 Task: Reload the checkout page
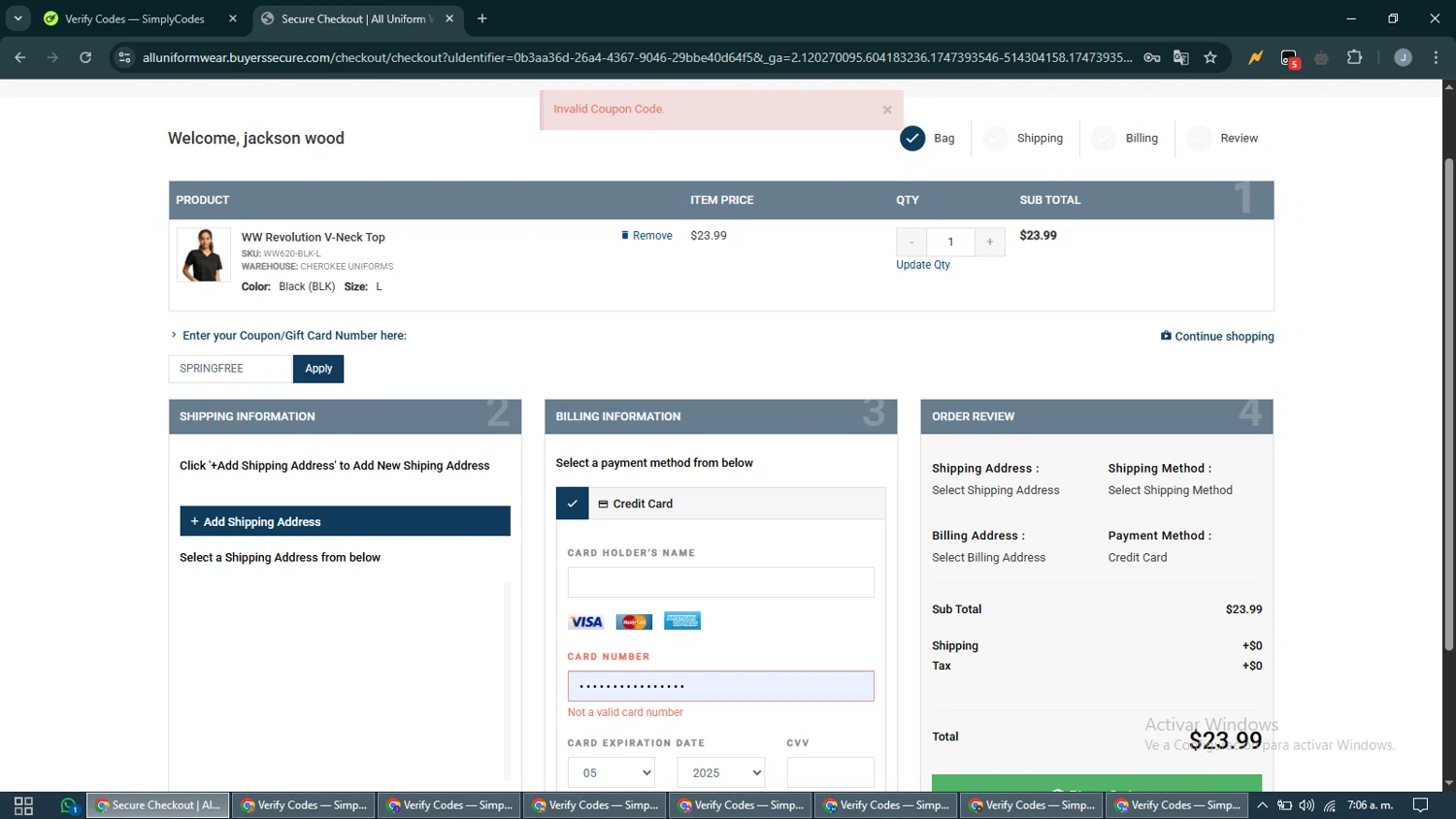85,57
